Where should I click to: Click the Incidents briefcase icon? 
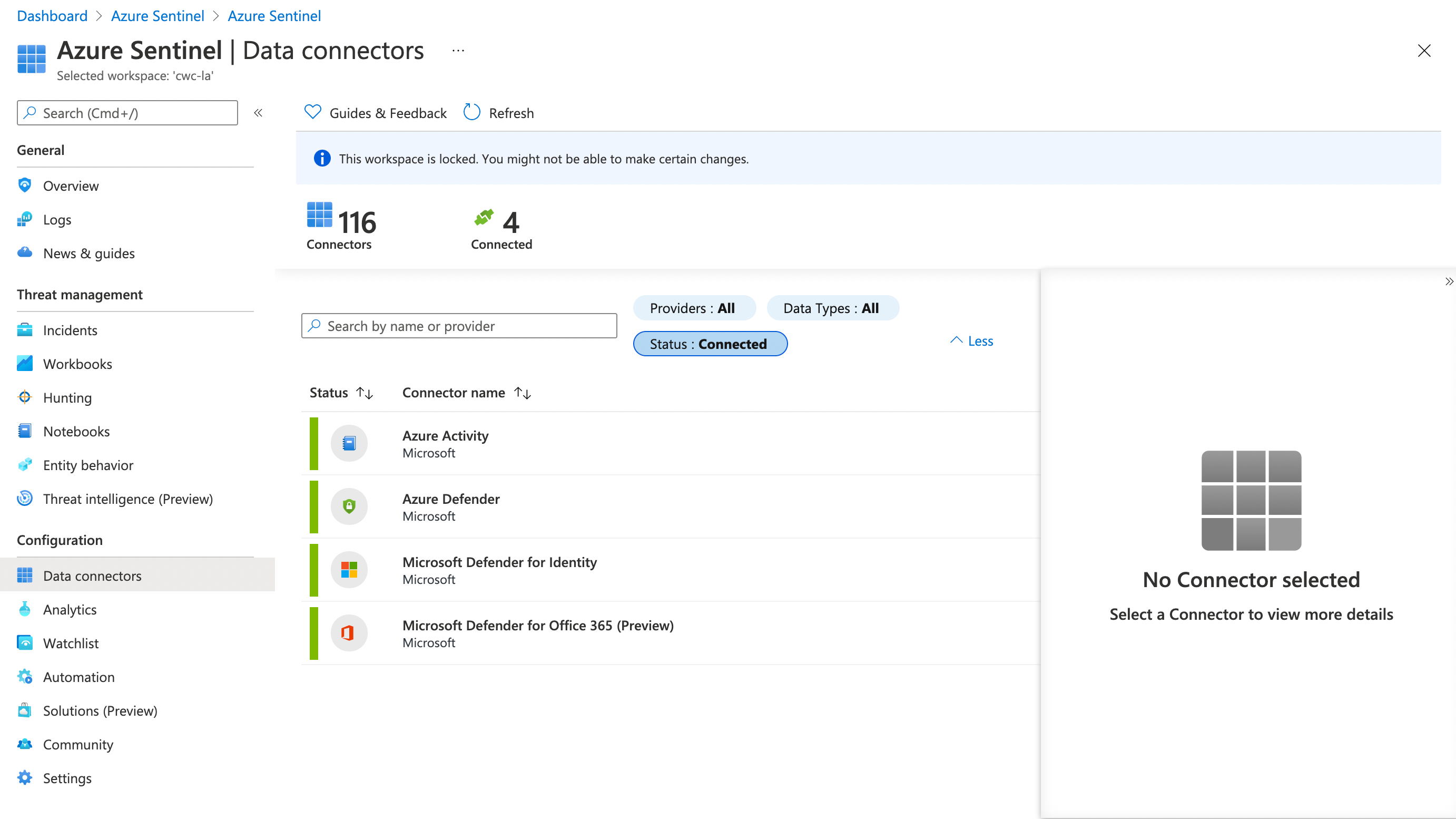[25, 330]
